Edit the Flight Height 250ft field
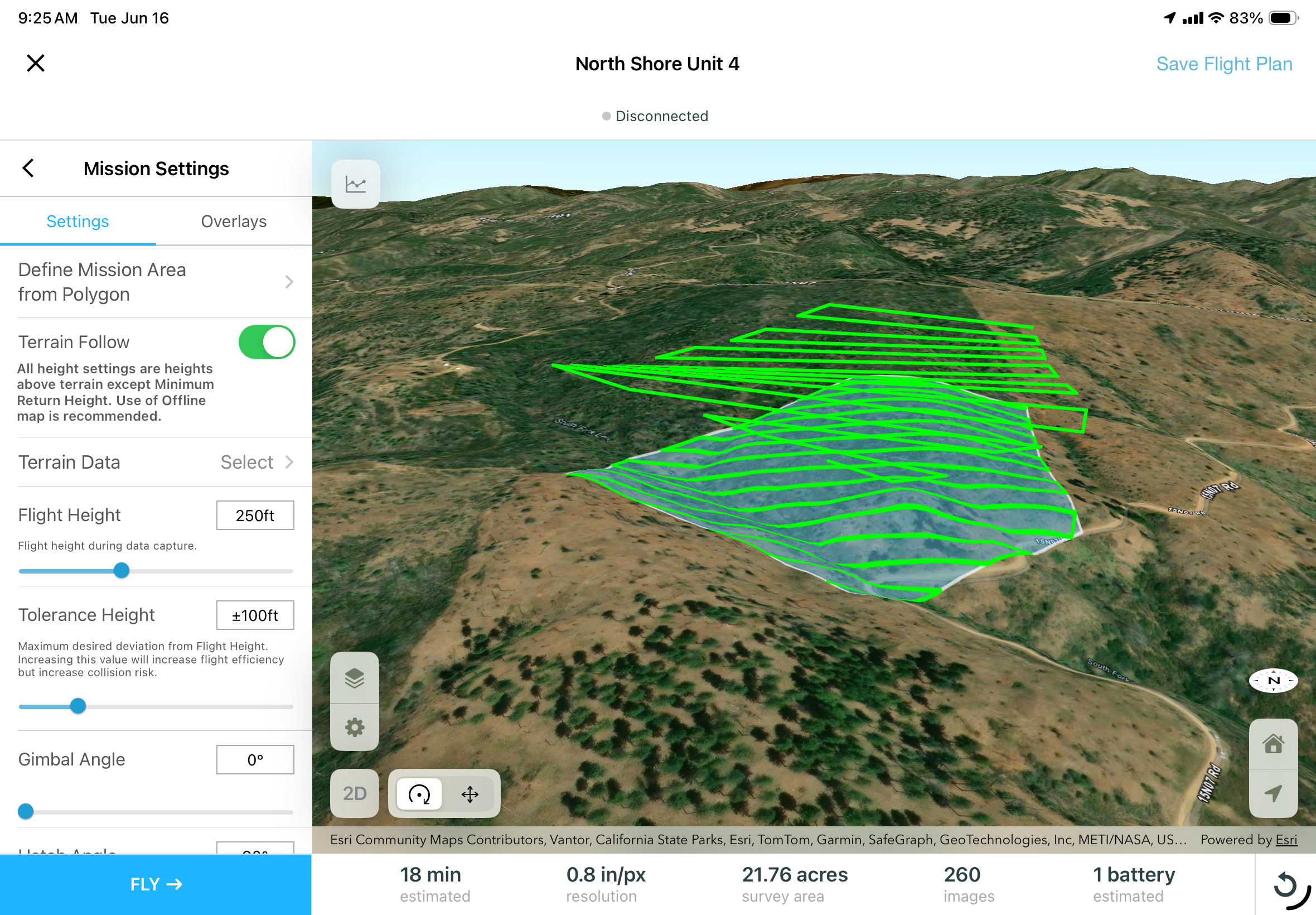This screenshot has height=915, width=1316. point(255,516)
